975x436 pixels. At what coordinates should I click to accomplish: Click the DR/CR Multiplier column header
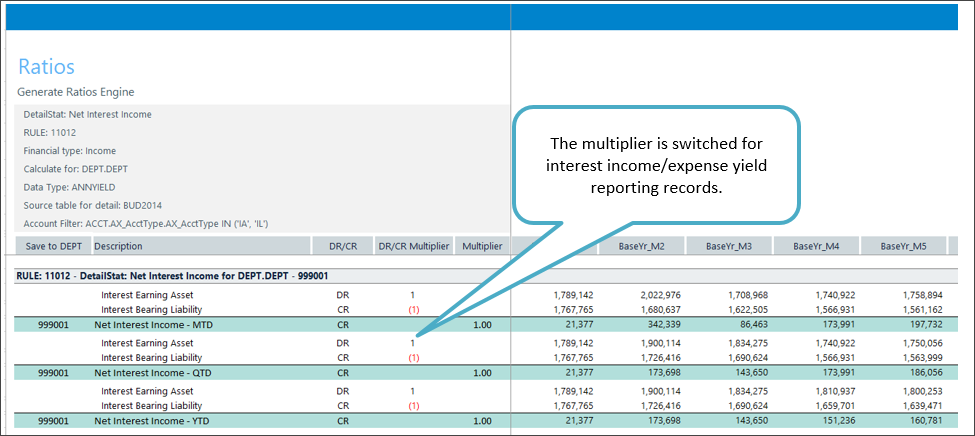414,246
